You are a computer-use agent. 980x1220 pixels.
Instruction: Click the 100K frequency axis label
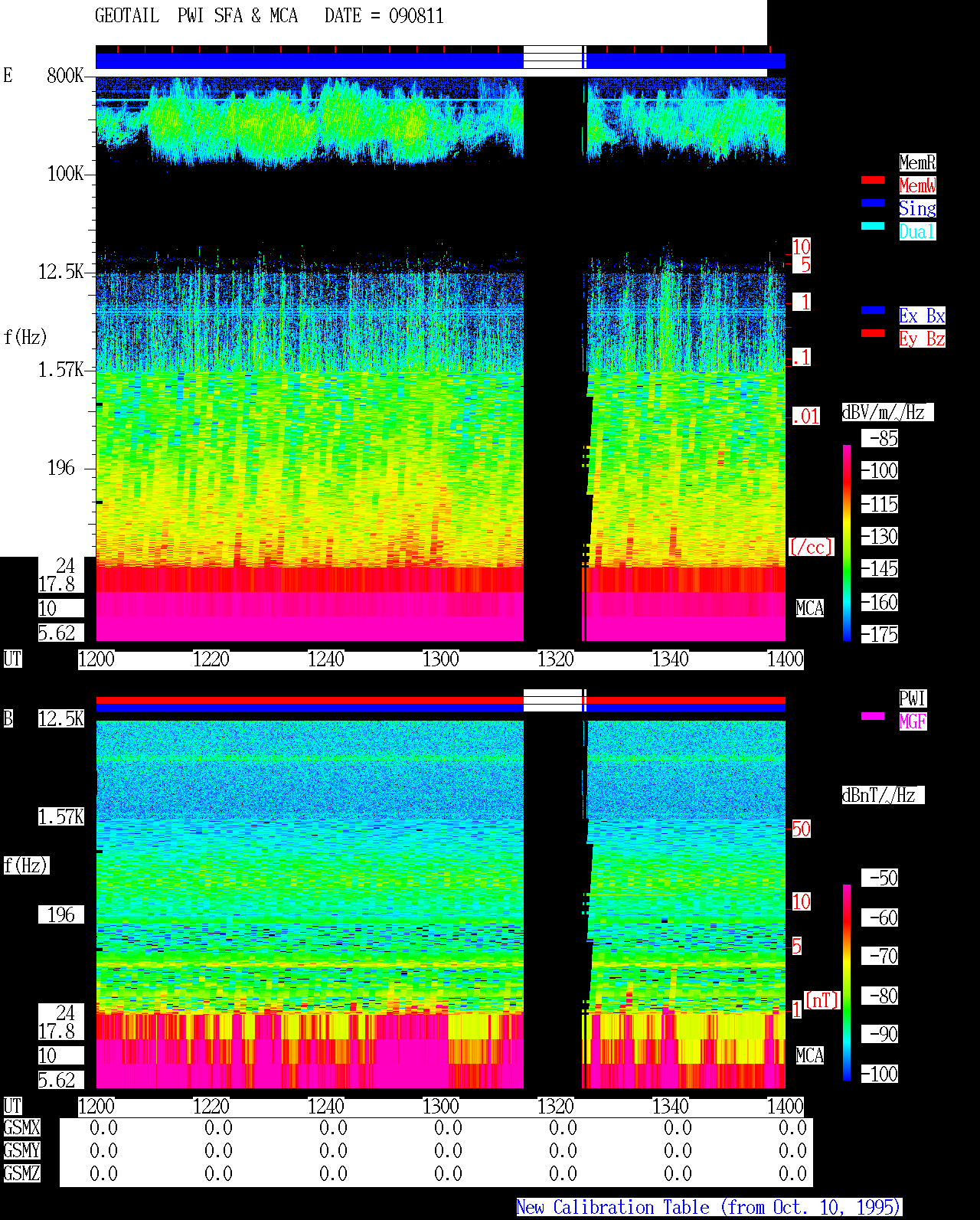(65, 173)
